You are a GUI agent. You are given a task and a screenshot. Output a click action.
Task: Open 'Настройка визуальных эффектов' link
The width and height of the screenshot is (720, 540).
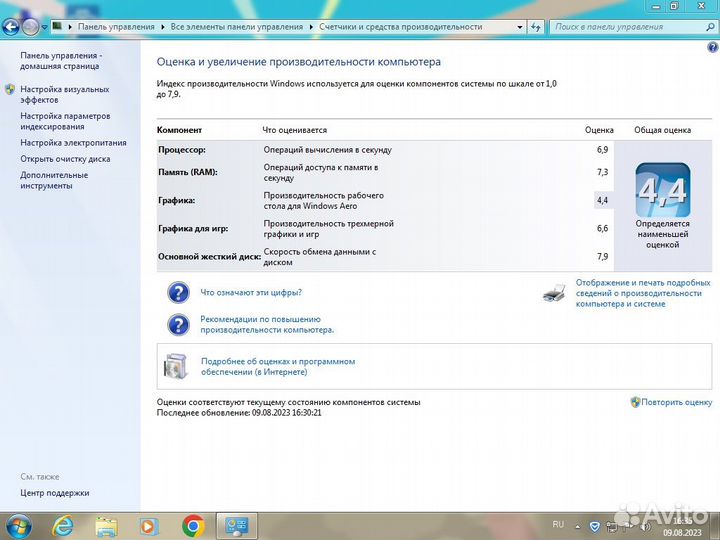(65, 94)
